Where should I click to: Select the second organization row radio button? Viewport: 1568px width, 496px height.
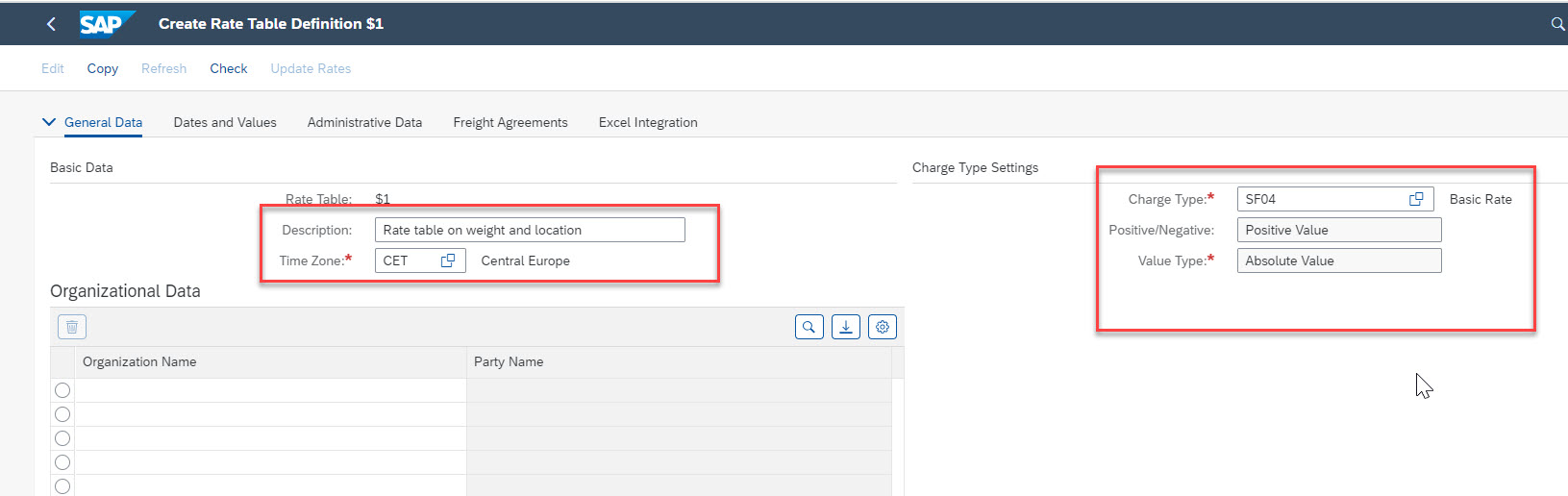point(62,414)
